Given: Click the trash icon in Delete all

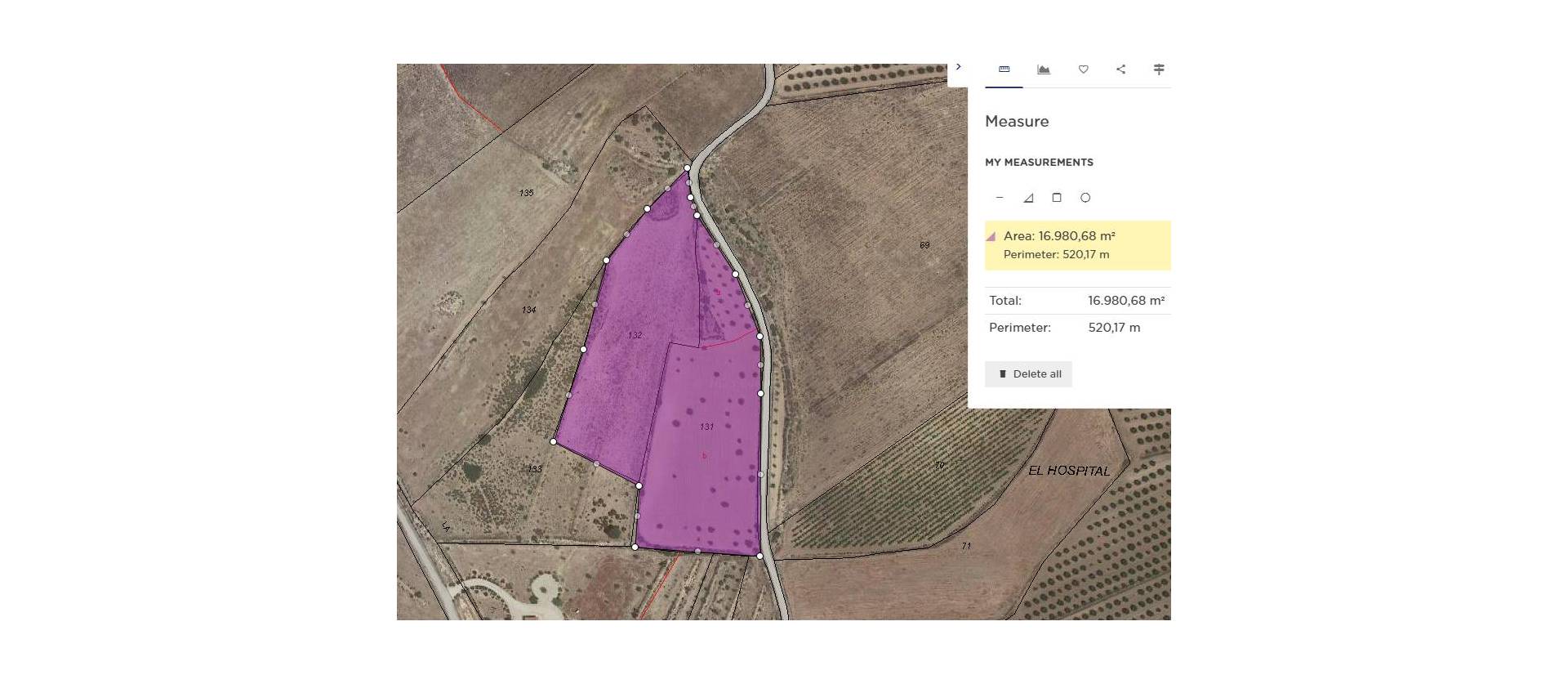Looking at the screenshot, I should [1003, 374].
